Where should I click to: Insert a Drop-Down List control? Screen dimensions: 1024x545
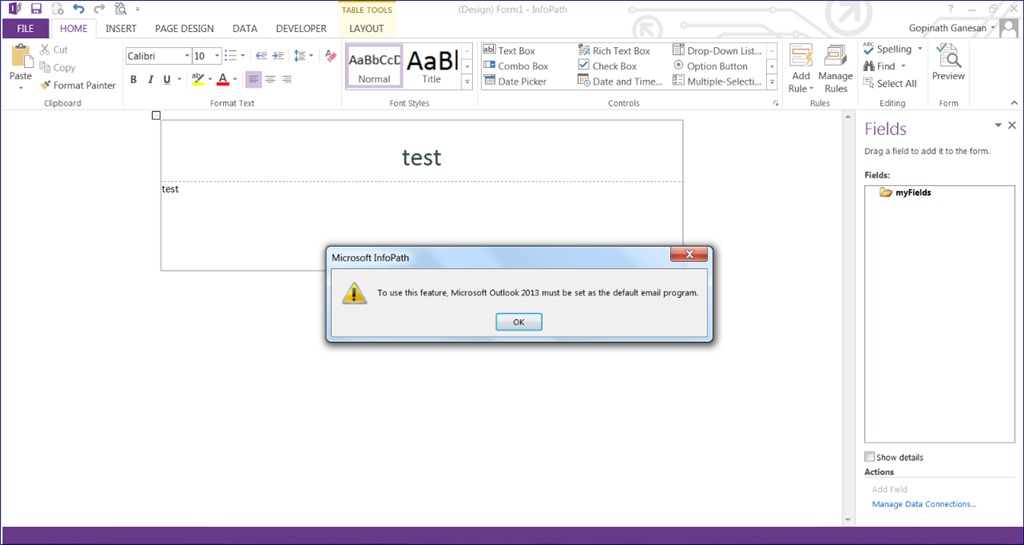[x=717, y=50]
